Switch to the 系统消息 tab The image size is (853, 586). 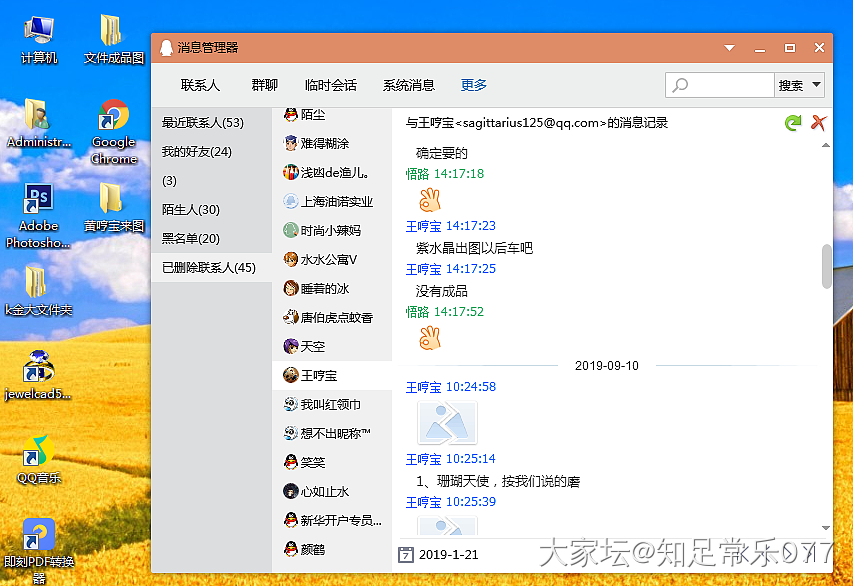tap(409, 85)
